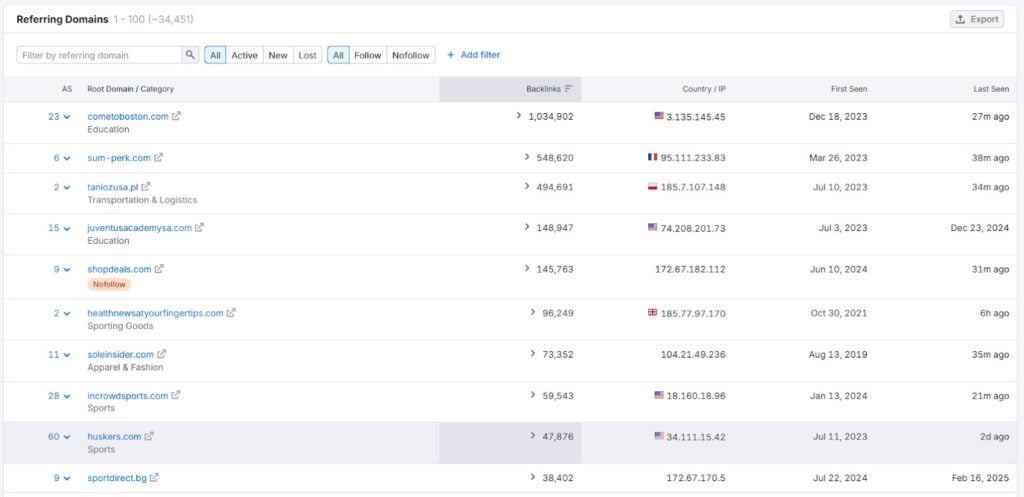Image resolution: width=1024 pixels, height=497 pixels.
Task: Open external link icon next to juventusacademysa.com
Action: tap(199, 228)
